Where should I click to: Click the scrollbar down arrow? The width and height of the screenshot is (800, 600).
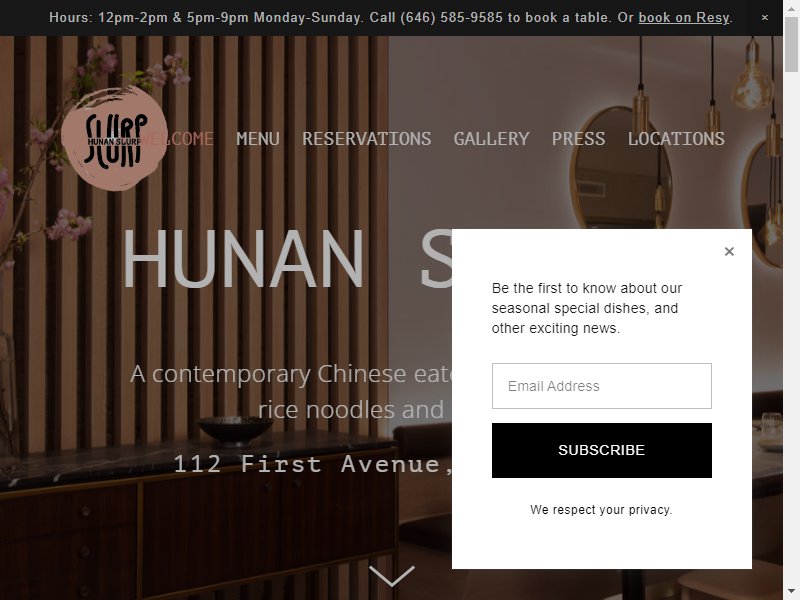point(791,592)
